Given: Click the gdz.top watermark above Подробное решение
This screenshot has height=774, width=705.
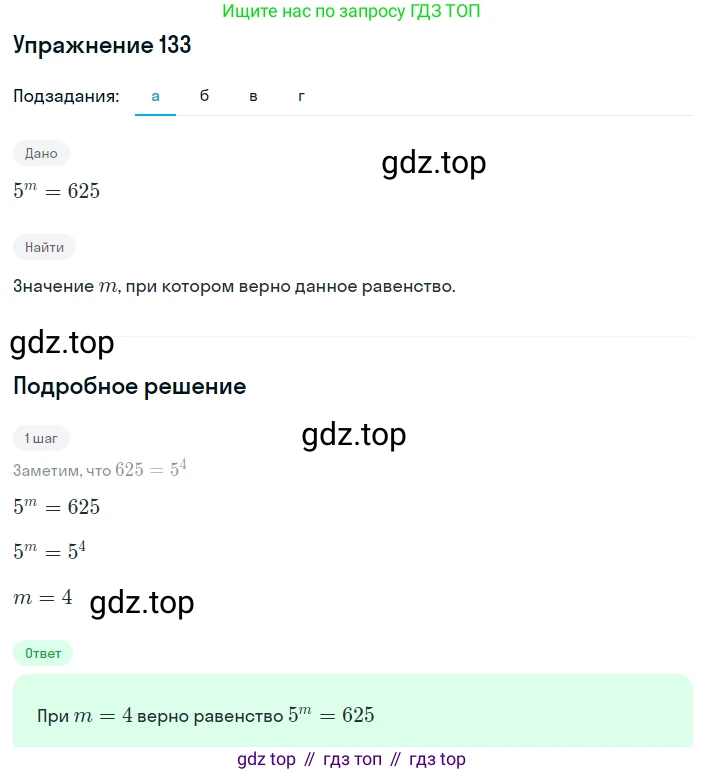Looking at the screenshot, I should 62,343.
